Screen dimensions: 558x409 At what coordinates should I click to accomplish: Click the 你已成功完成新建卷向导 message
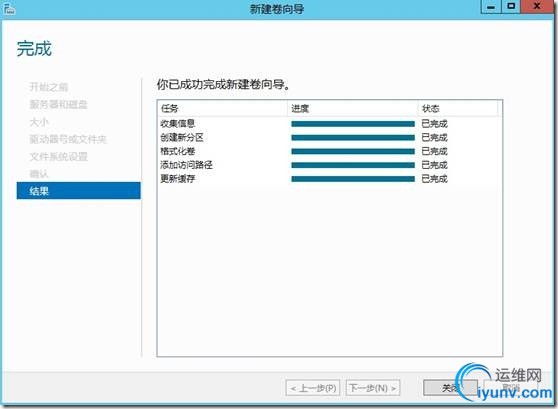click(x=223, y=84)
